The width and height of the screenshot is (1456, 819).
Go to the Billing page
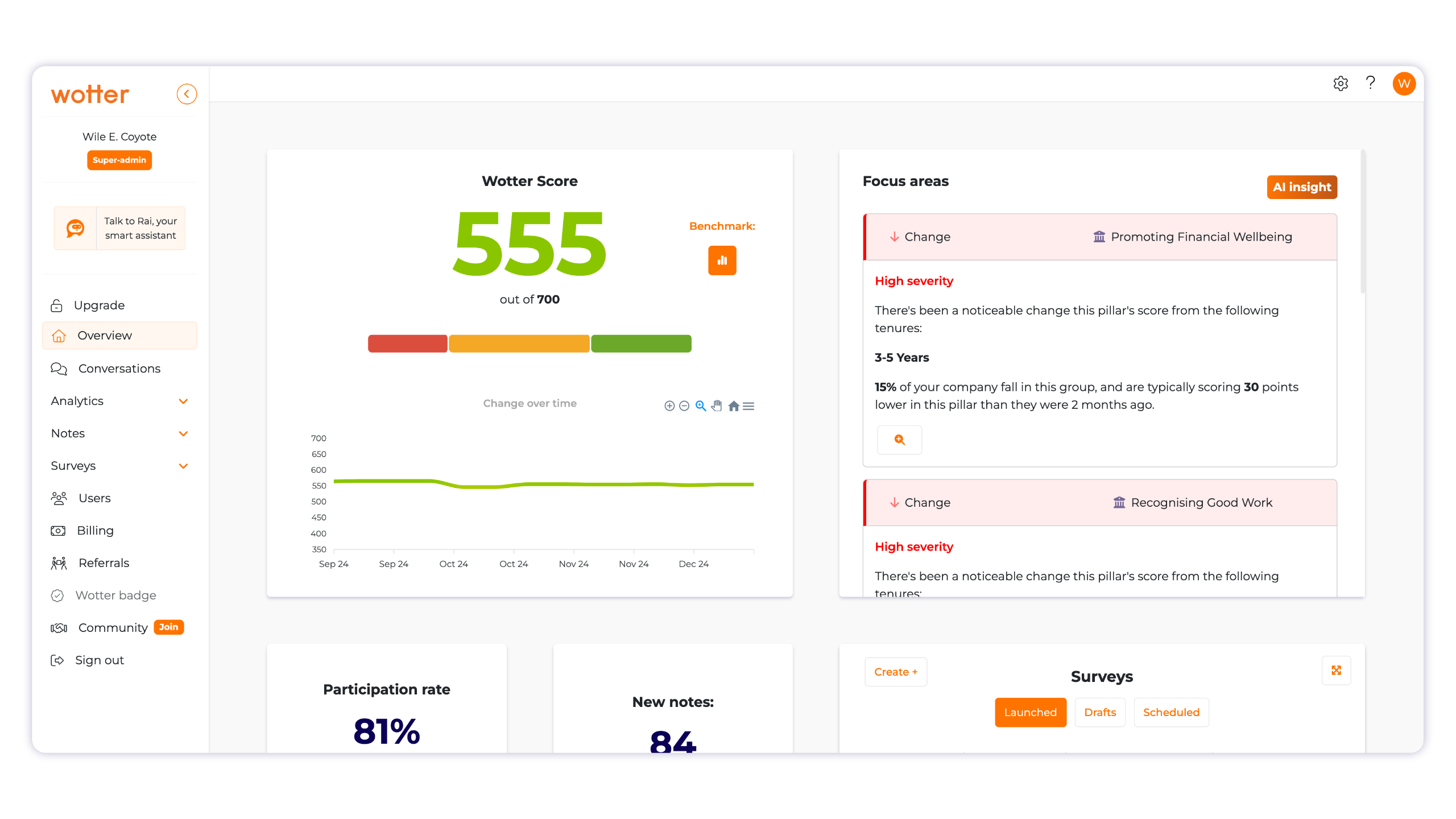pyautogui.click(x=96, y=530)
